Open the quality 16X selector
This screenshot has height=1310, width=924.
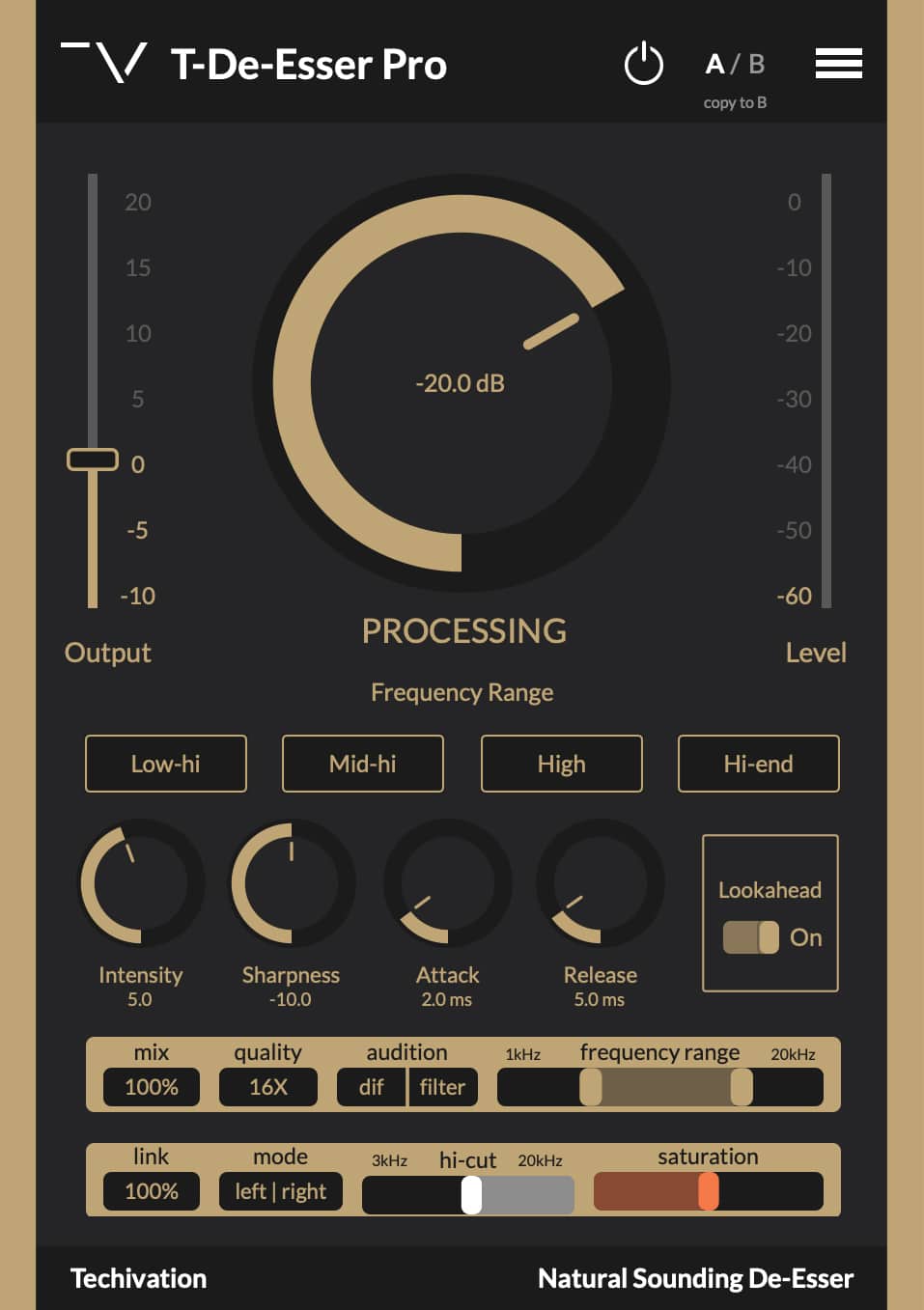(268, 1087)
